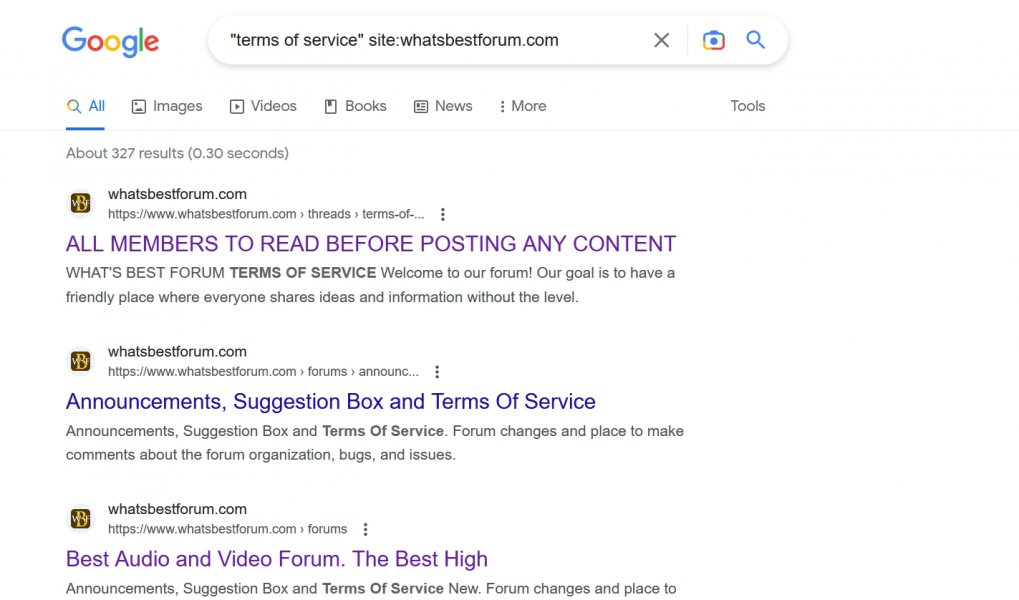Click third result URL ending in forums
The image size is (1019, 600).
(x=227, y=529)
